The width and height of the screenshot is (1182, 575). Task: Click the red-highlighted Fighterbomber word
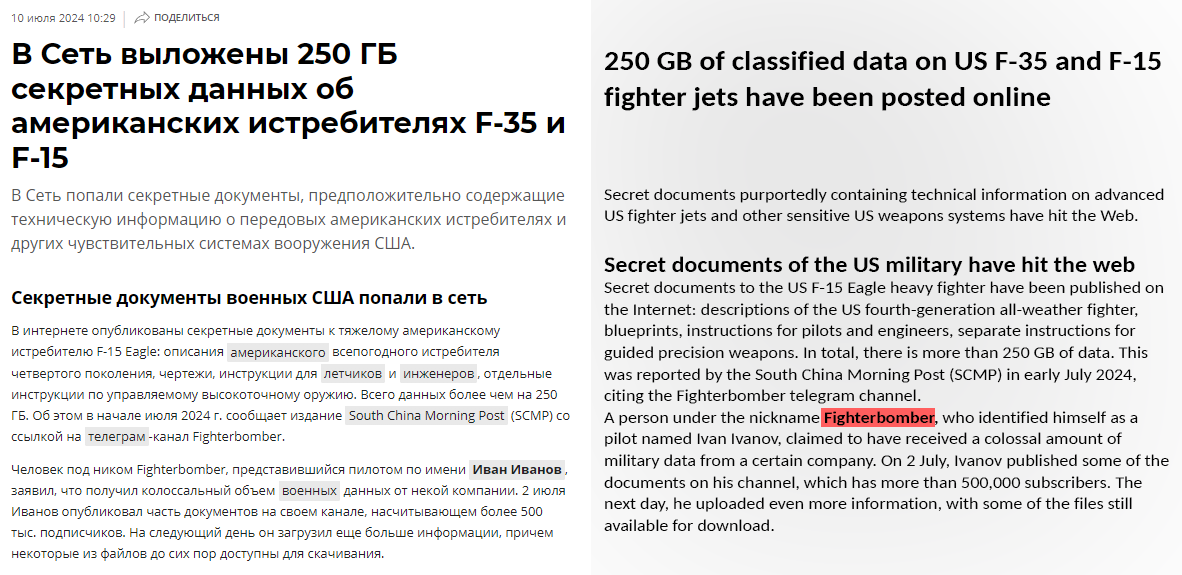(878, 417)
